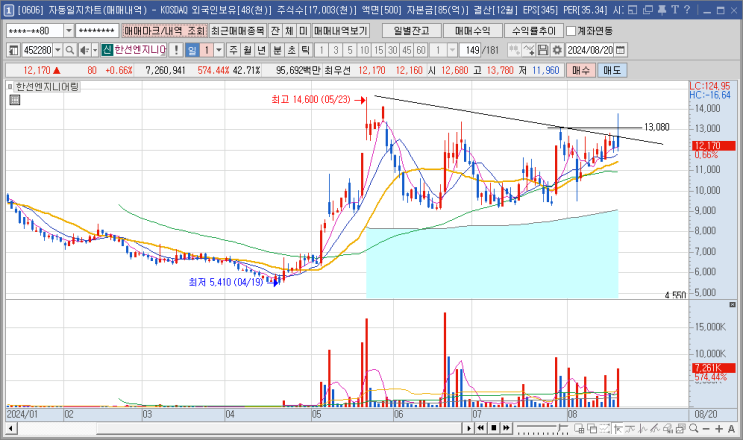Click the 최근매매종목 button
Screen dimensions: 743x440
238,31
